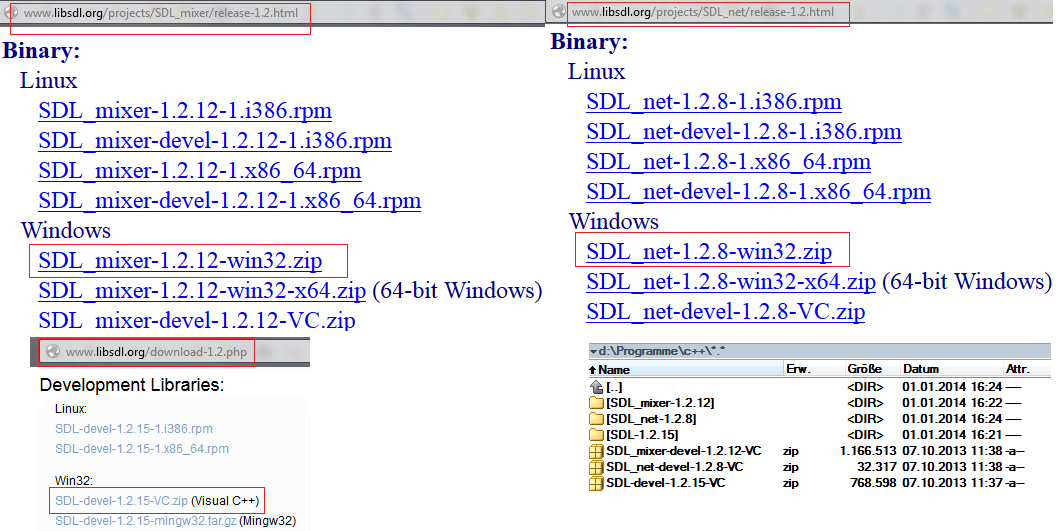Select SDL_mixer-devel-1.2.12-VC zip archive icon

596,451
